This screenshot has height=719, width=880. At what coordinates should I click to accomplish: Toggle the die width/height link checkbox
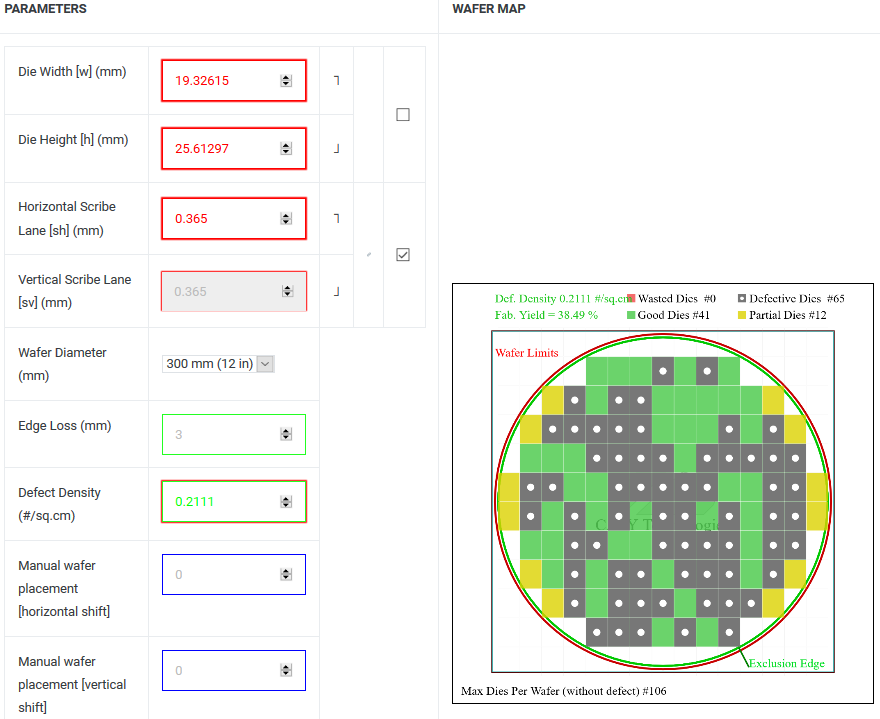point(403,115)
